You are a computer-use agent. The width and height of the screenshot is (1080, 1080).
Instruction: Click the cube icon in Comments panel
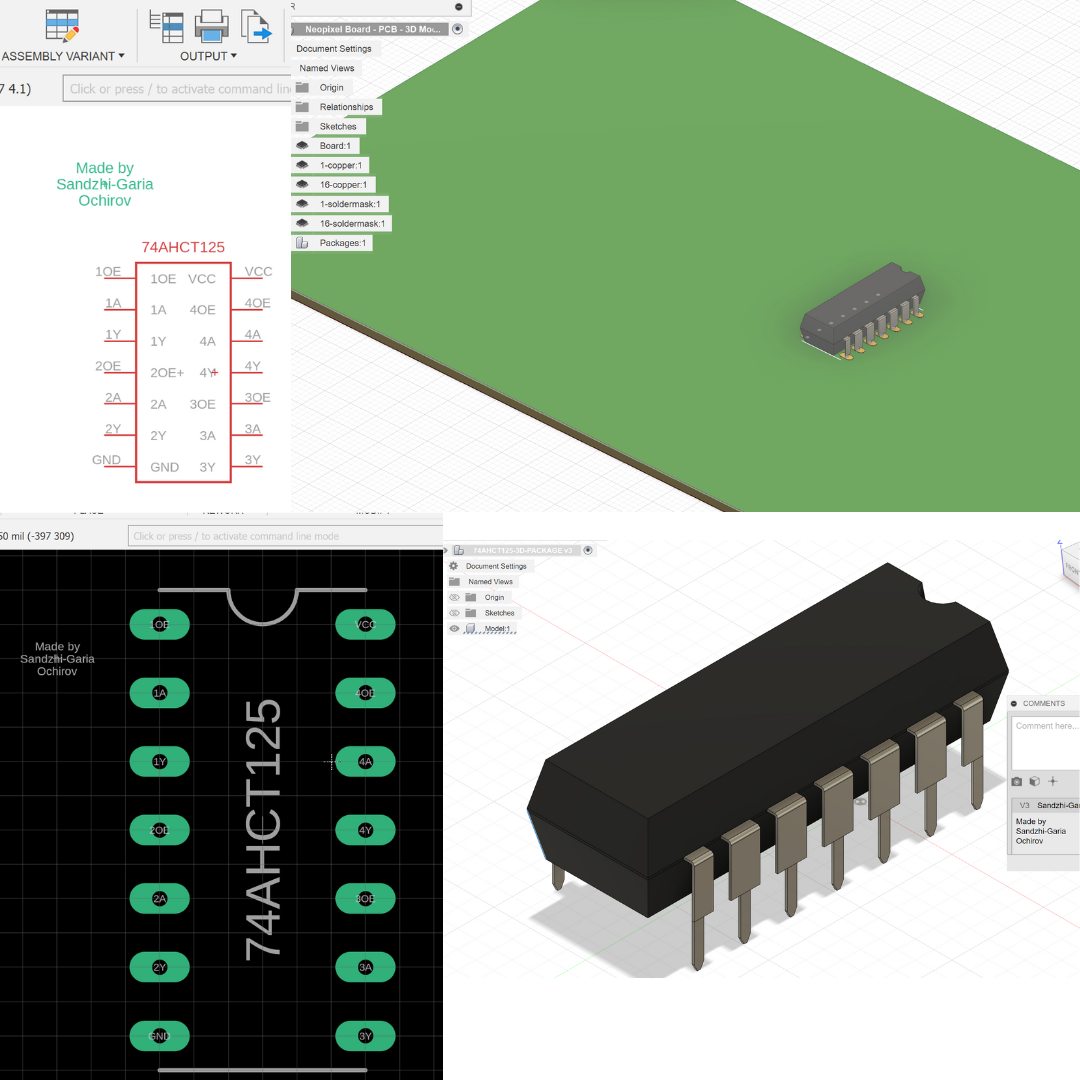point(1035,781)
